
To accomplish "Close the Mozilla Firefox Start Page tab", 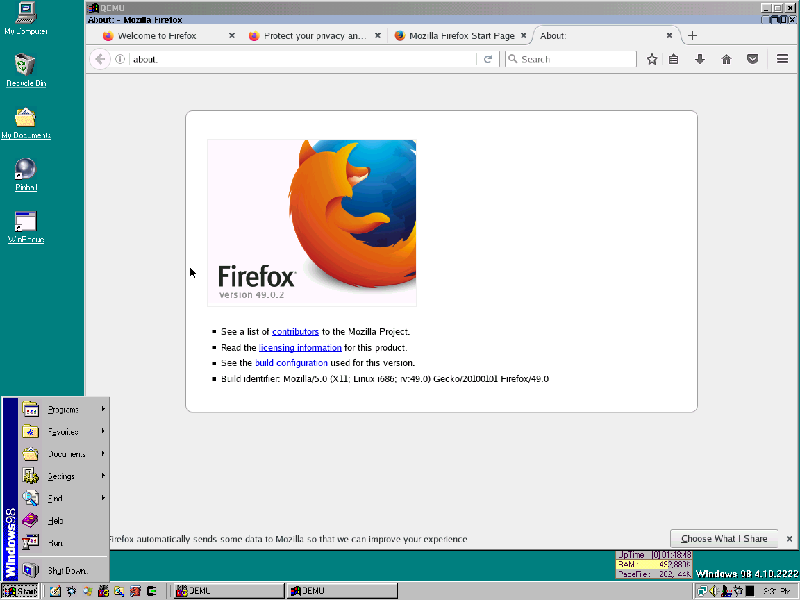I will tap(523, 36).
